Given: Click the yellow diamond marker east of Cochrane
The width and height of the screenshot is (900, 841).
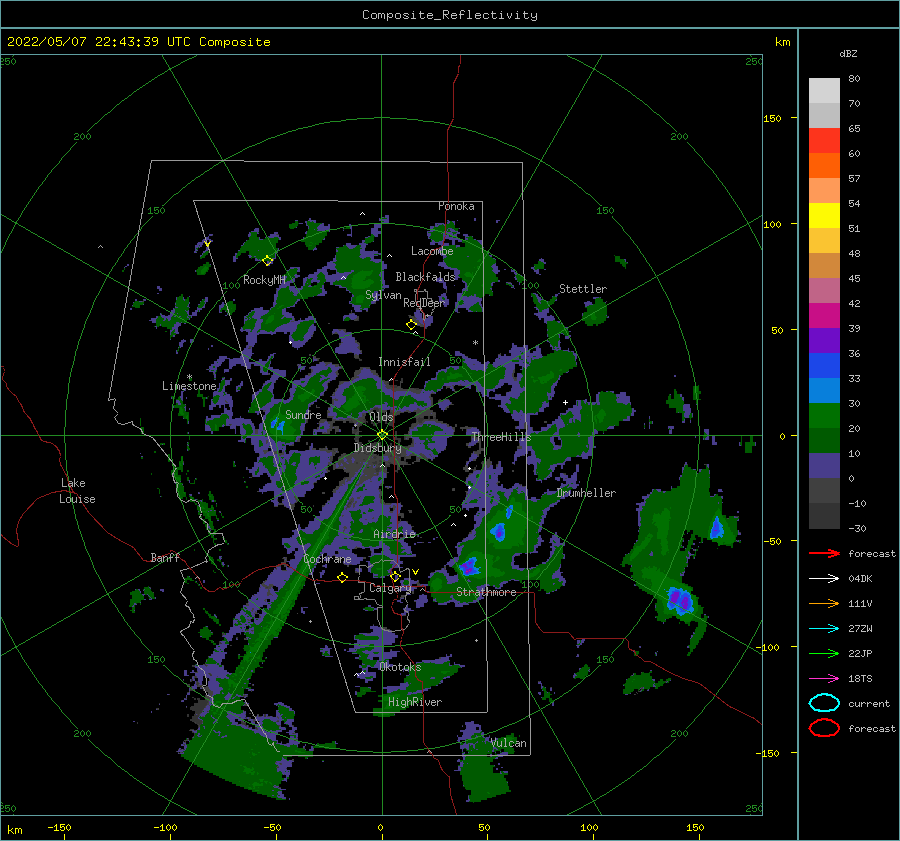Looking at the screenshot, I should 343,577.
